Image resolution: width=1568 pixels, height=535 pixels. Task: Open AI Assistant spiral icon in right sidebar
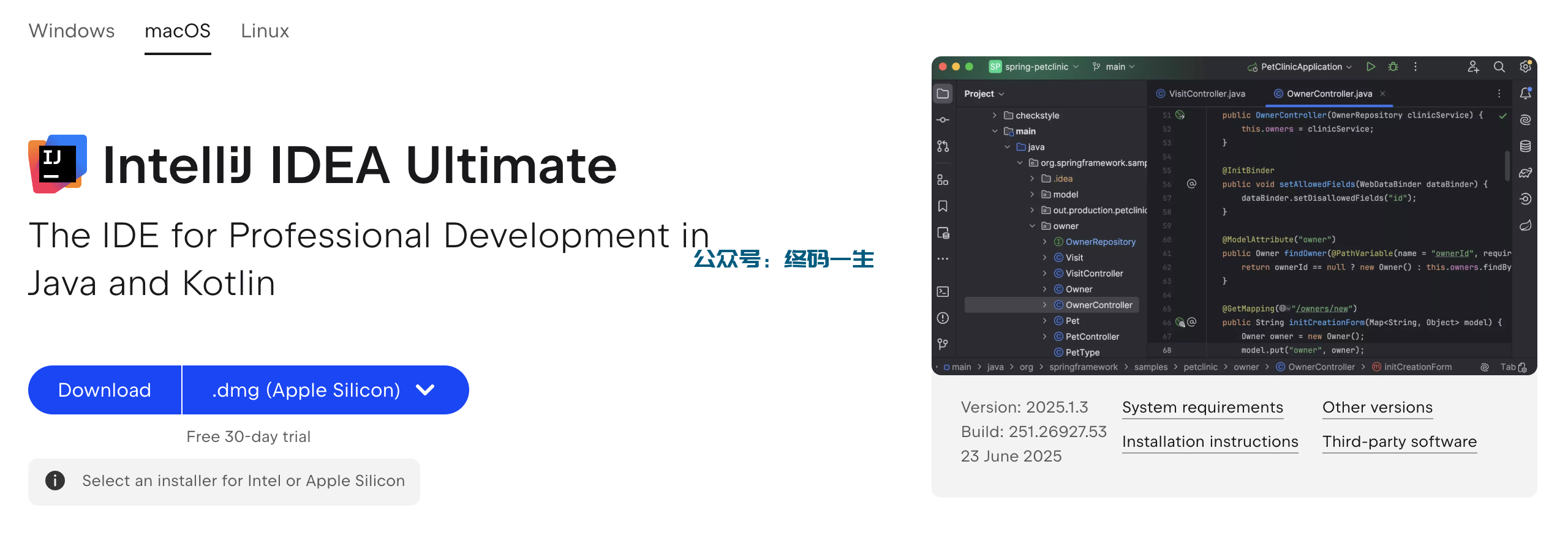click(1526, 120)
